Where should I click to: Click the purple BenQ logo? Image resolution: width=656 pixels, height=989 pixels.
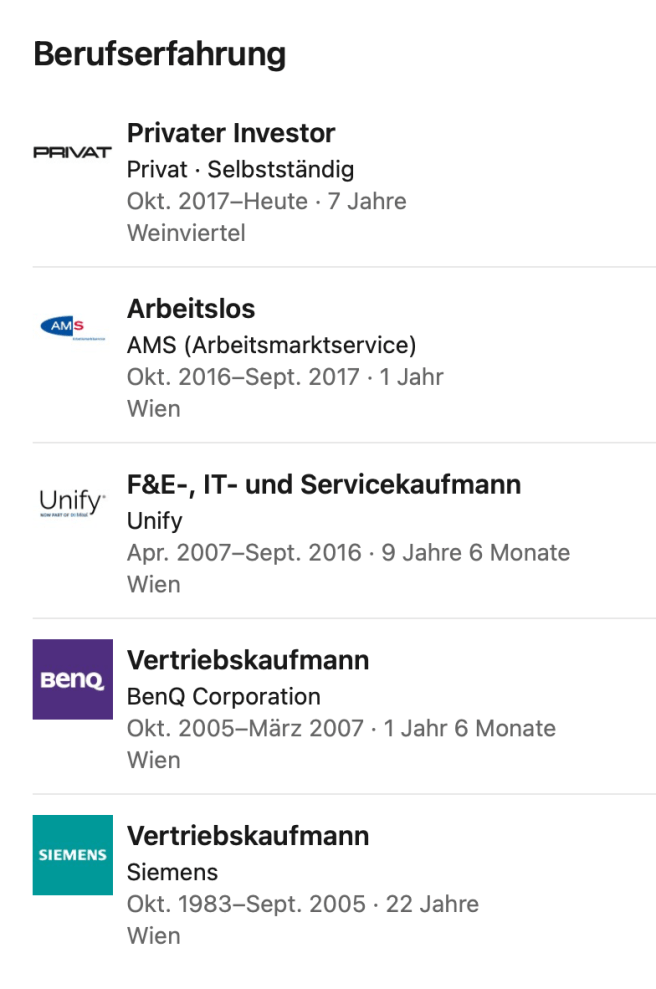(x=72, y=679)
